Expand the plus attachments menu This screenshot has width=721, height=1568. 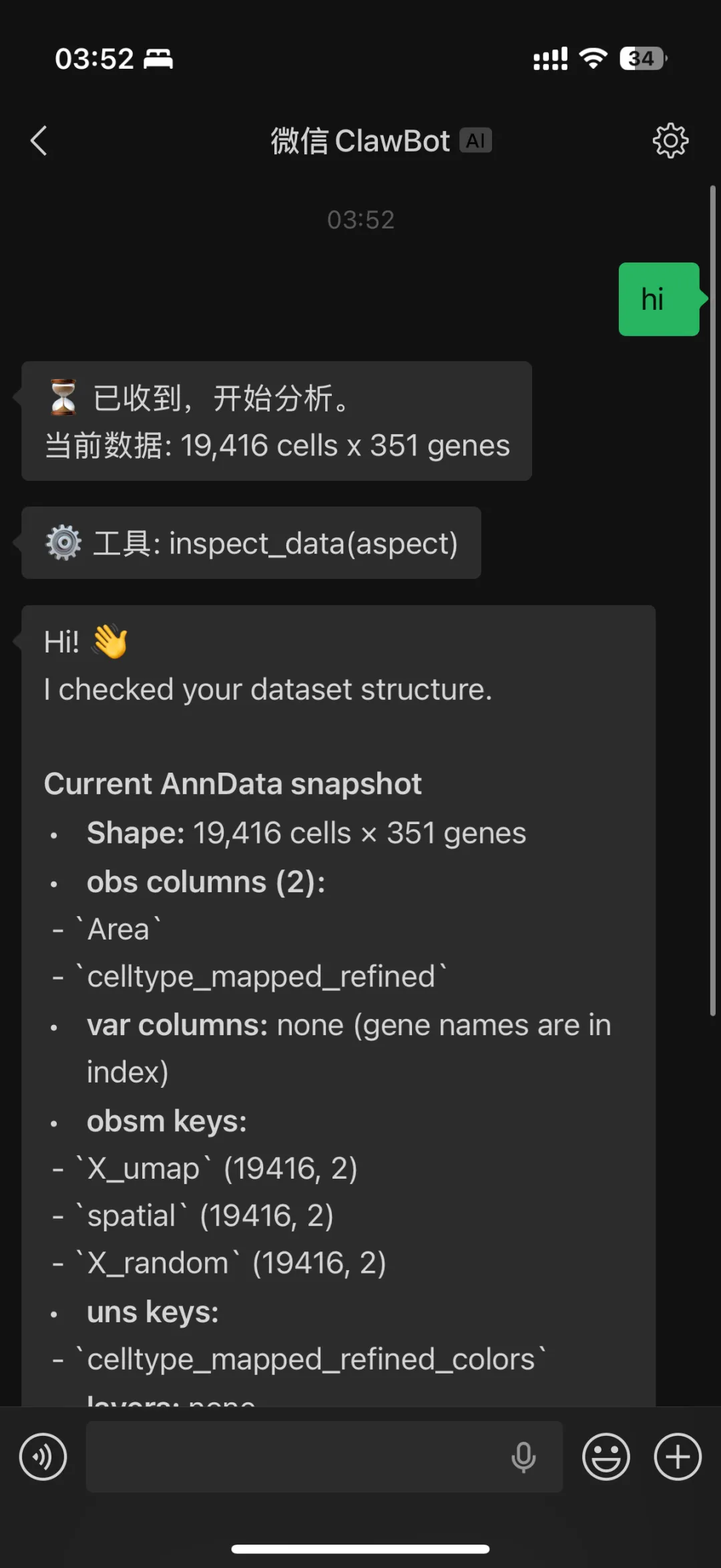pyautogui.click(x=677, y=1456)
